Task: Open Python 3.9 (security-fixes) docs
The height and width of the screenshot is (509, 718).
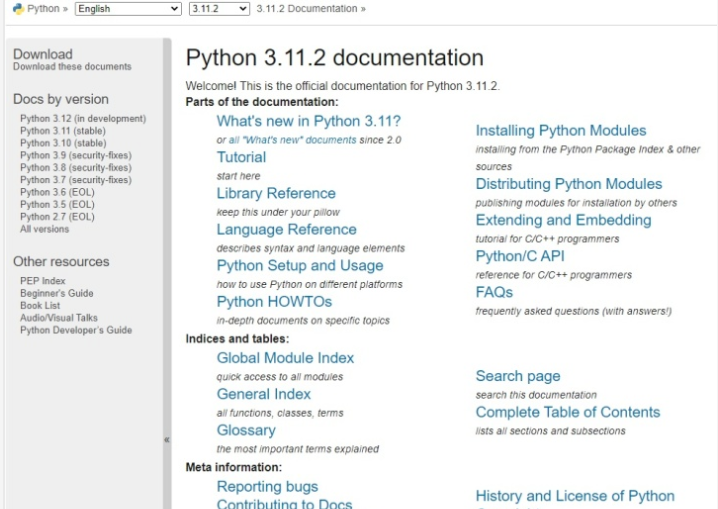Action: pyautogui.click(x=76, y=156)
